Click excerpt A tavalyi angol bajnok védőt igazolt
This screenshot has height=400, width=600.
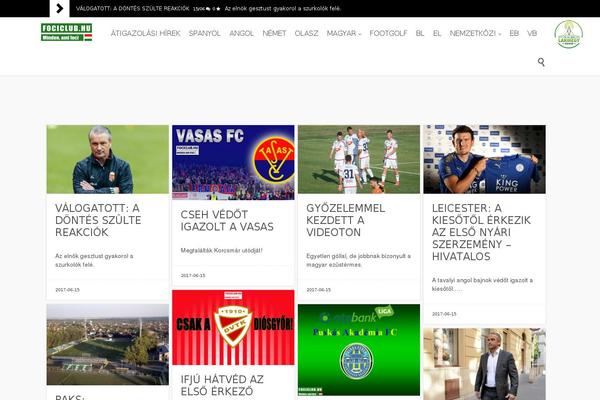[x=482, y=284]
